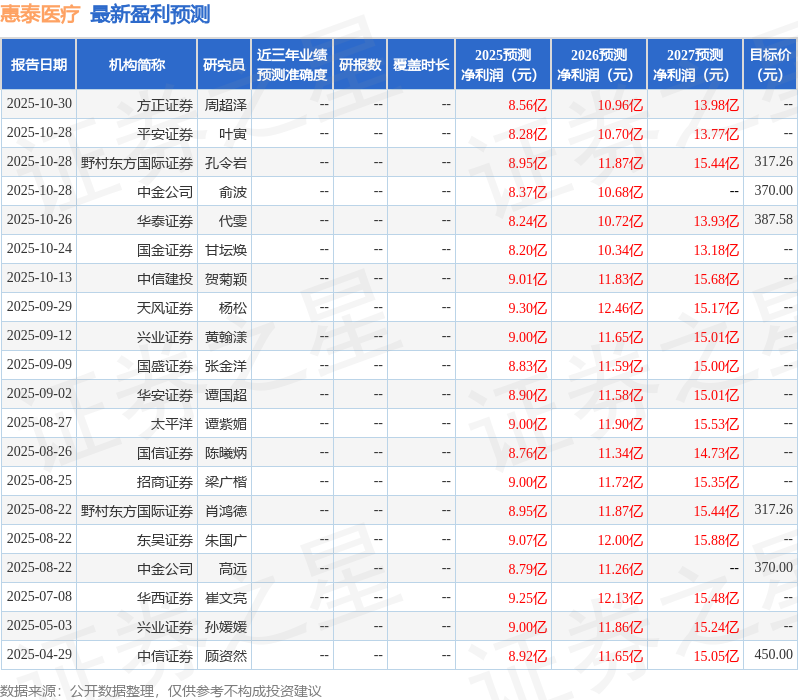The height and width of the screenshot is (700, 798).
Task: Click analyst 孙媛媛
Action: tap(225, 627)
